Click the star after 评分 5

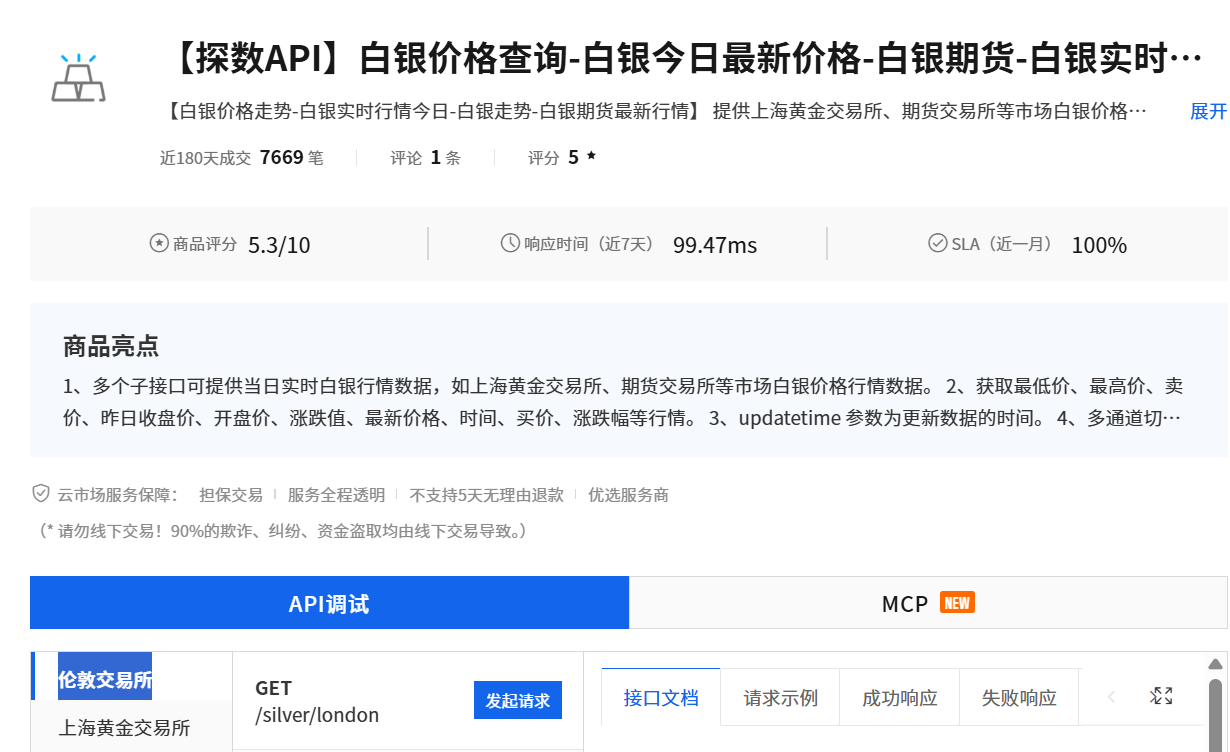click(x=591, y=157)
